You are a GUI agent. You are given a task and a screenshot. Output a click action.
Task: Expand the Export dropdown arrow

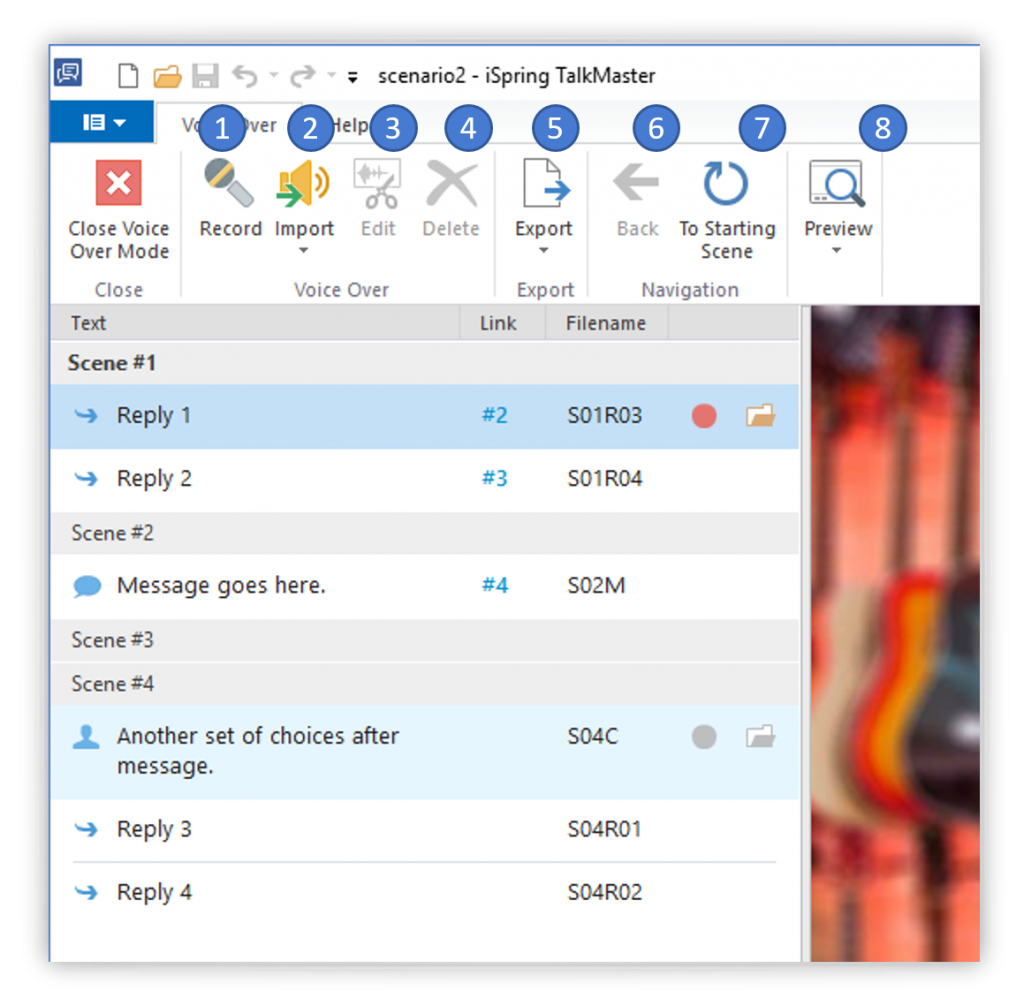544,251
